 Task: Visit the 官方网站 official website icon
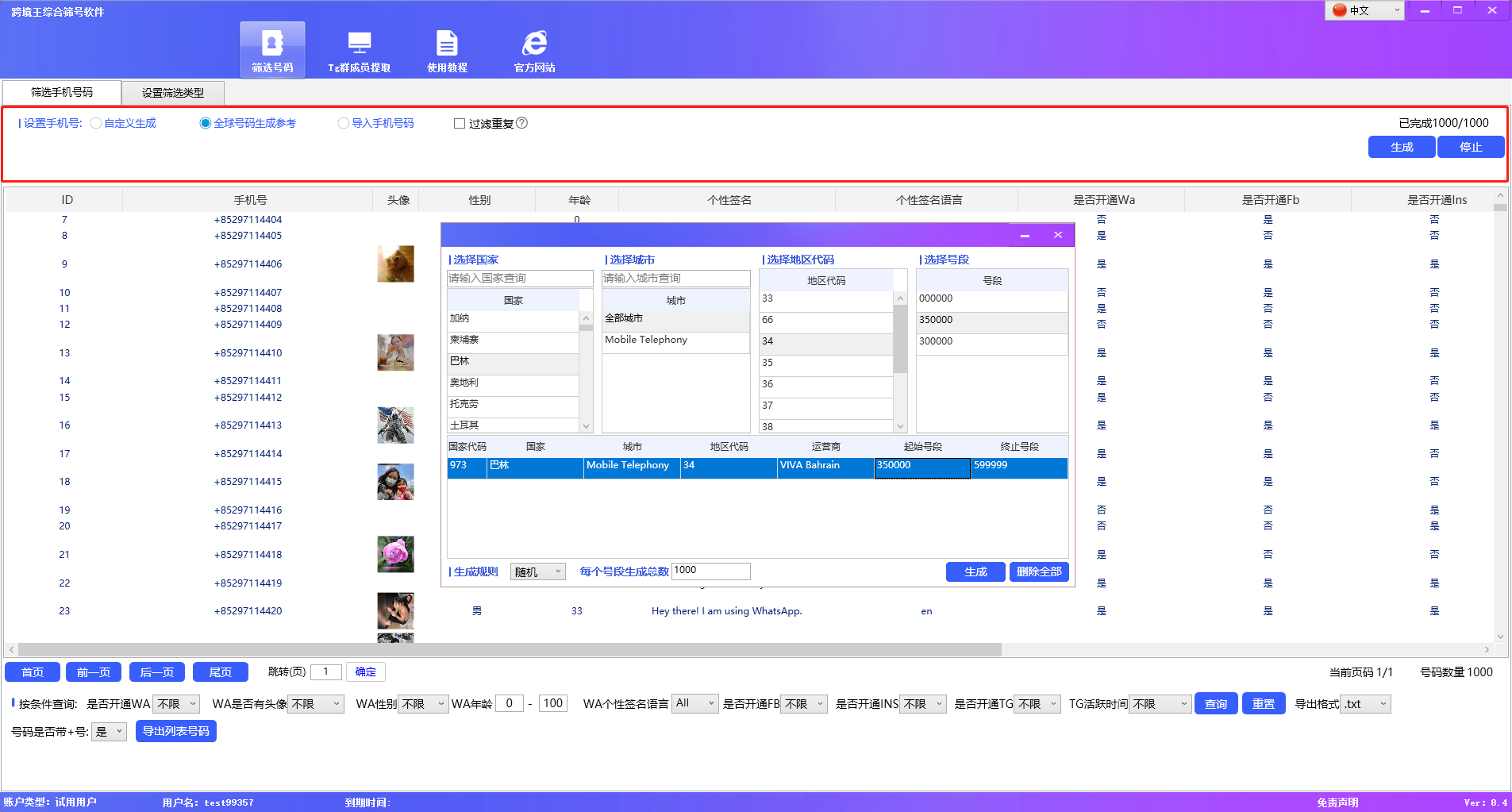tap(535, 49)
